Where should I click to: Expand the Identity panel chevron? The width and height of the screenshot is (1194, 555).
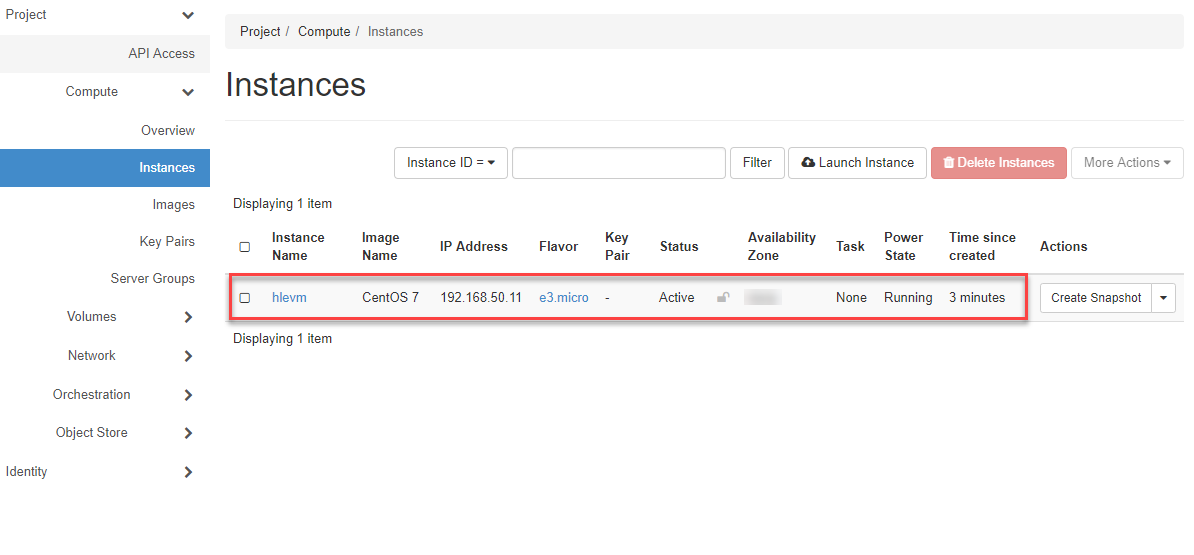[188, 472]
